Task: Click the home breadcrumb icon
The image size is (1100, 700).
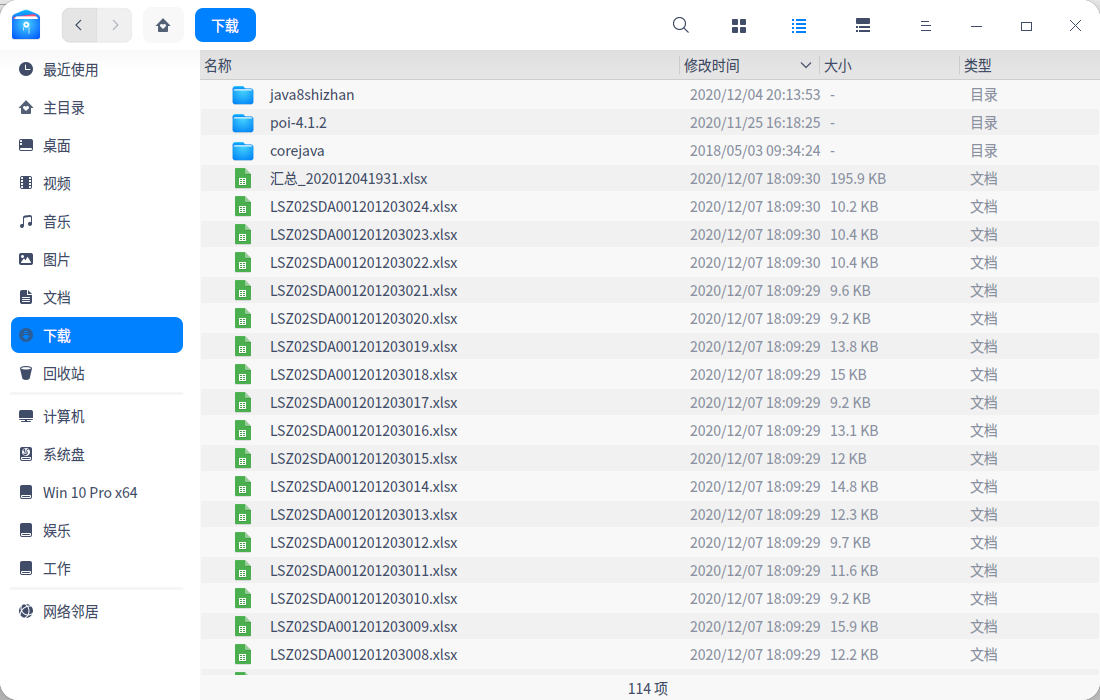Action: (x=163, y=25)
